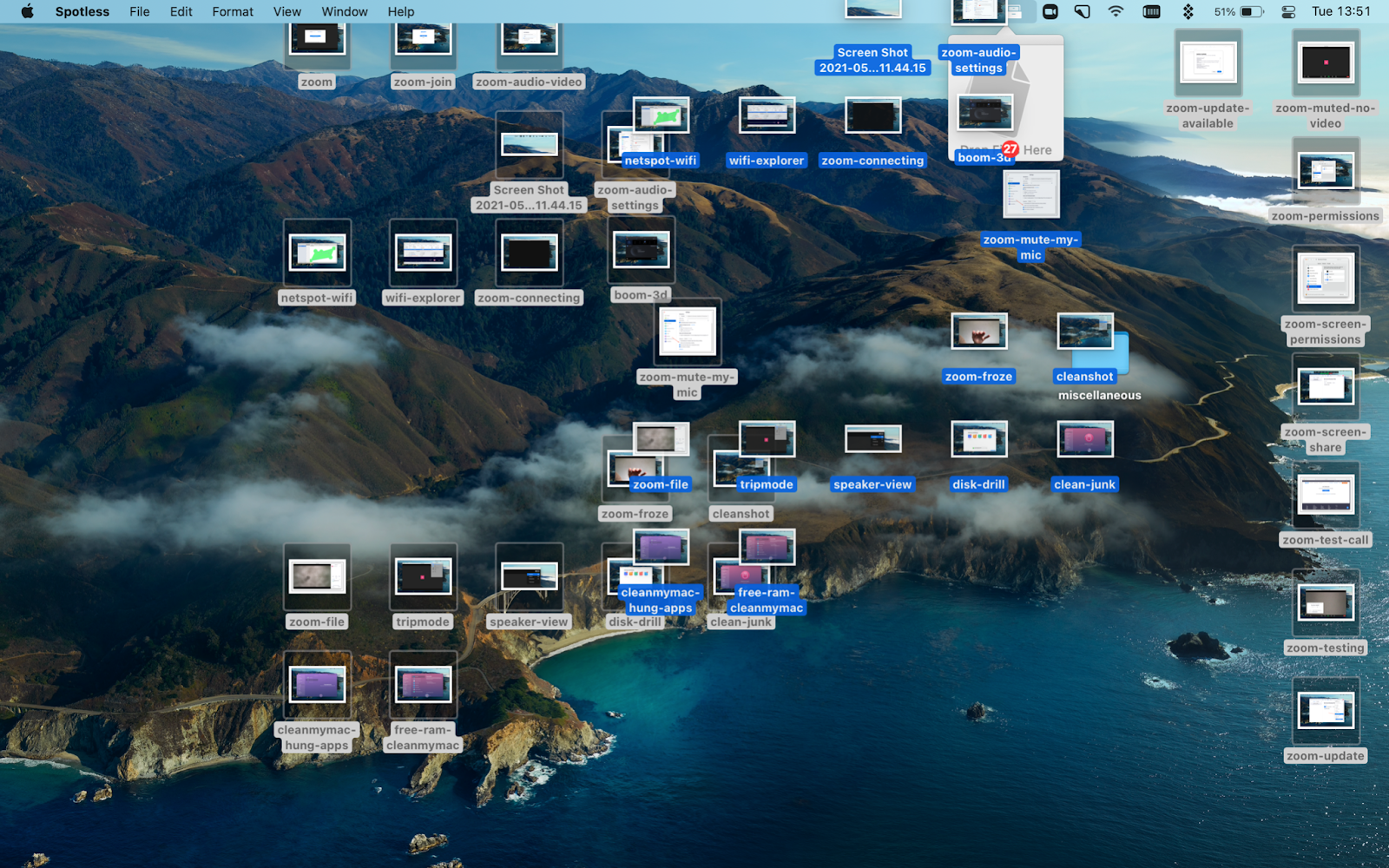Click the blue-highlighted cleanshot file
The width and height of the screenshot is (1389, 868).
point(1085,332)
